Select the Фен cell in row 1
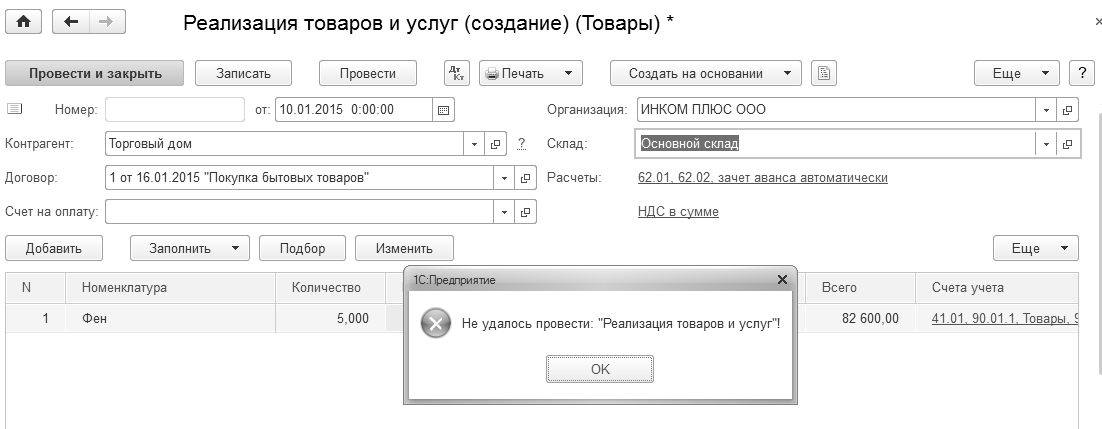 (x=170, y=319)
